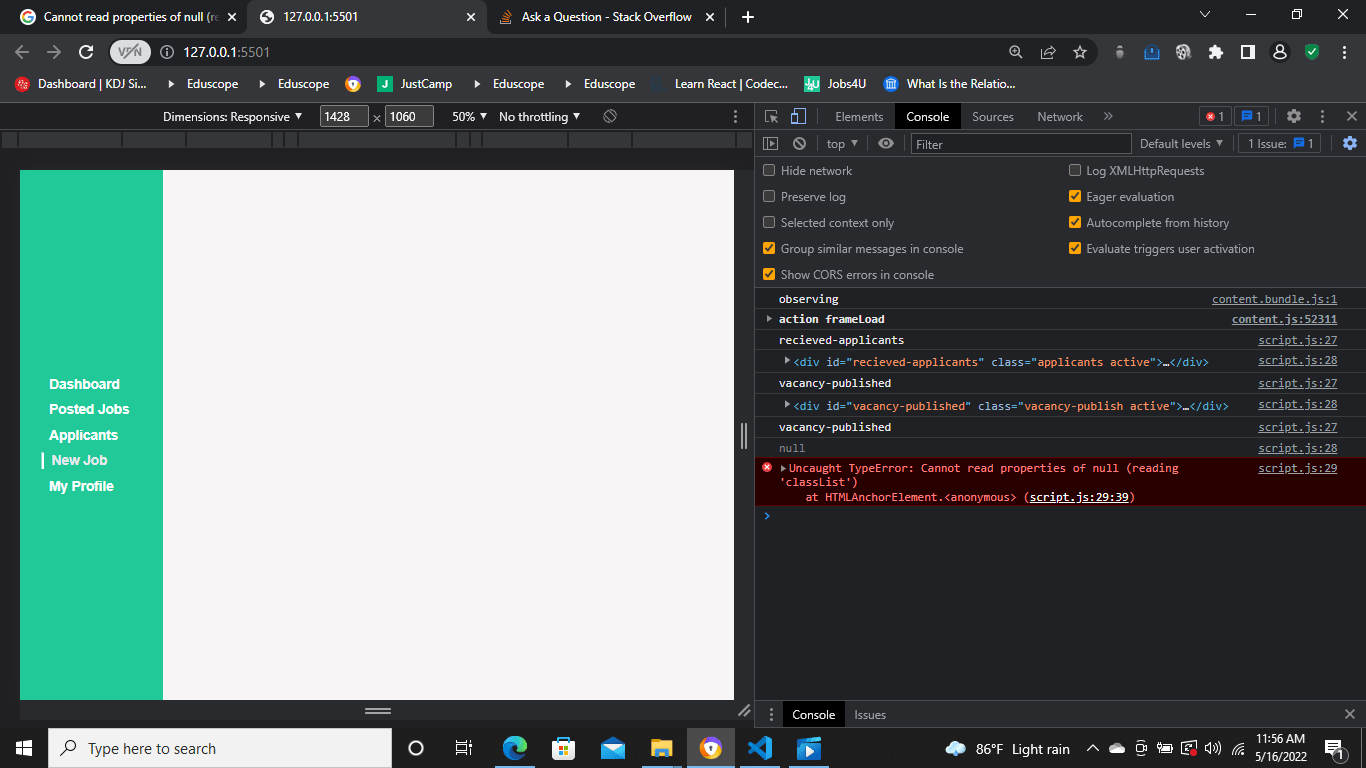
Task: Open a new browser tab
Action: (x=748, y=17)
